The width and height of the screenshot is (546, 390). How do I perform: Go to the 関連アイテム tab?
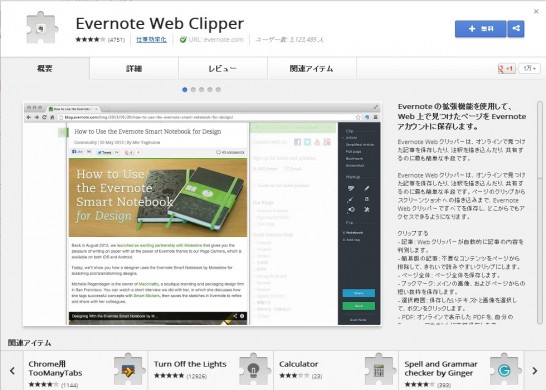(x=312, y=69)
